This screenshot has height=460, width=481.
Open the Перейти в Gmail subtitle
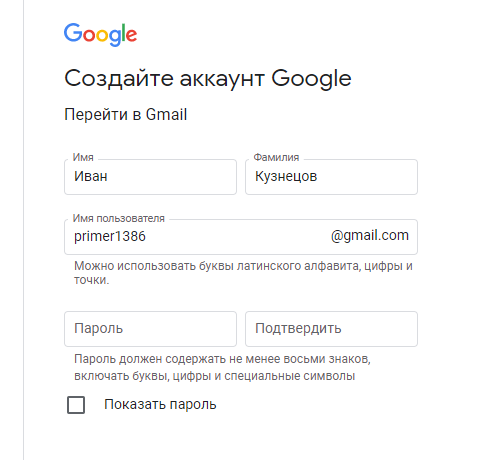click(x=125, y=115)
